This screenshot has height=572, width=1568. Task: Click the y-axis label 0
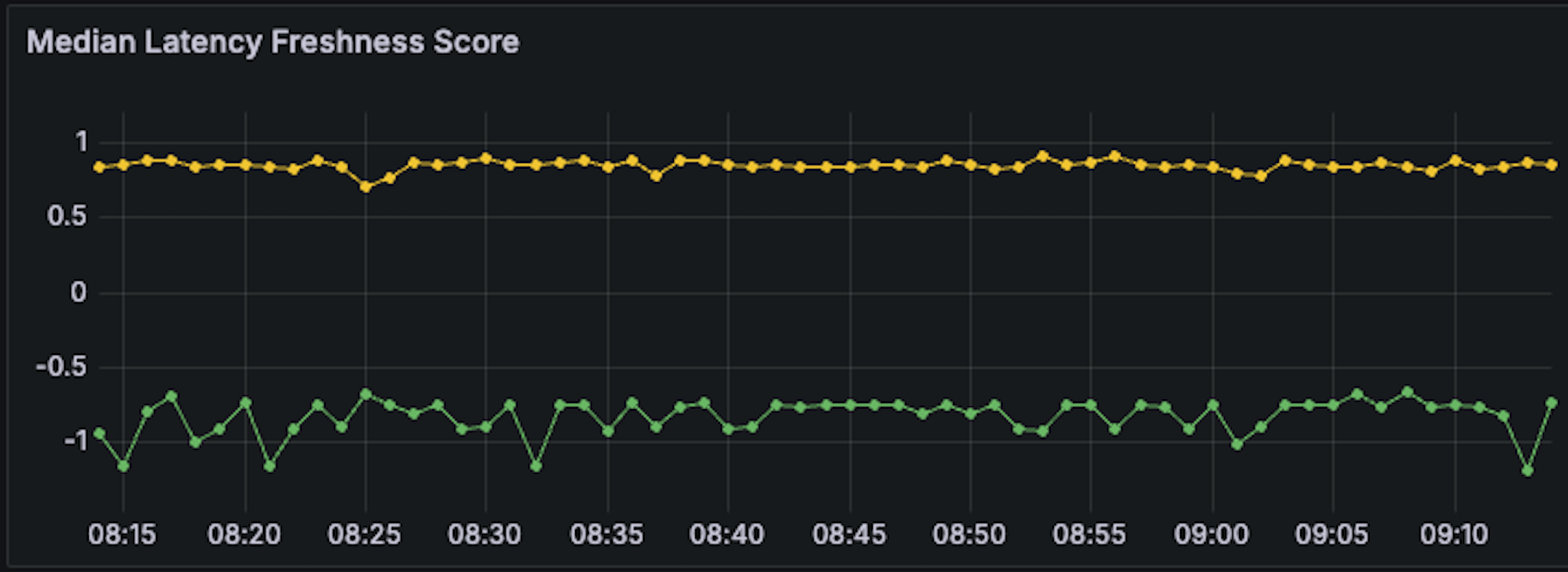[x=78, y=292]
